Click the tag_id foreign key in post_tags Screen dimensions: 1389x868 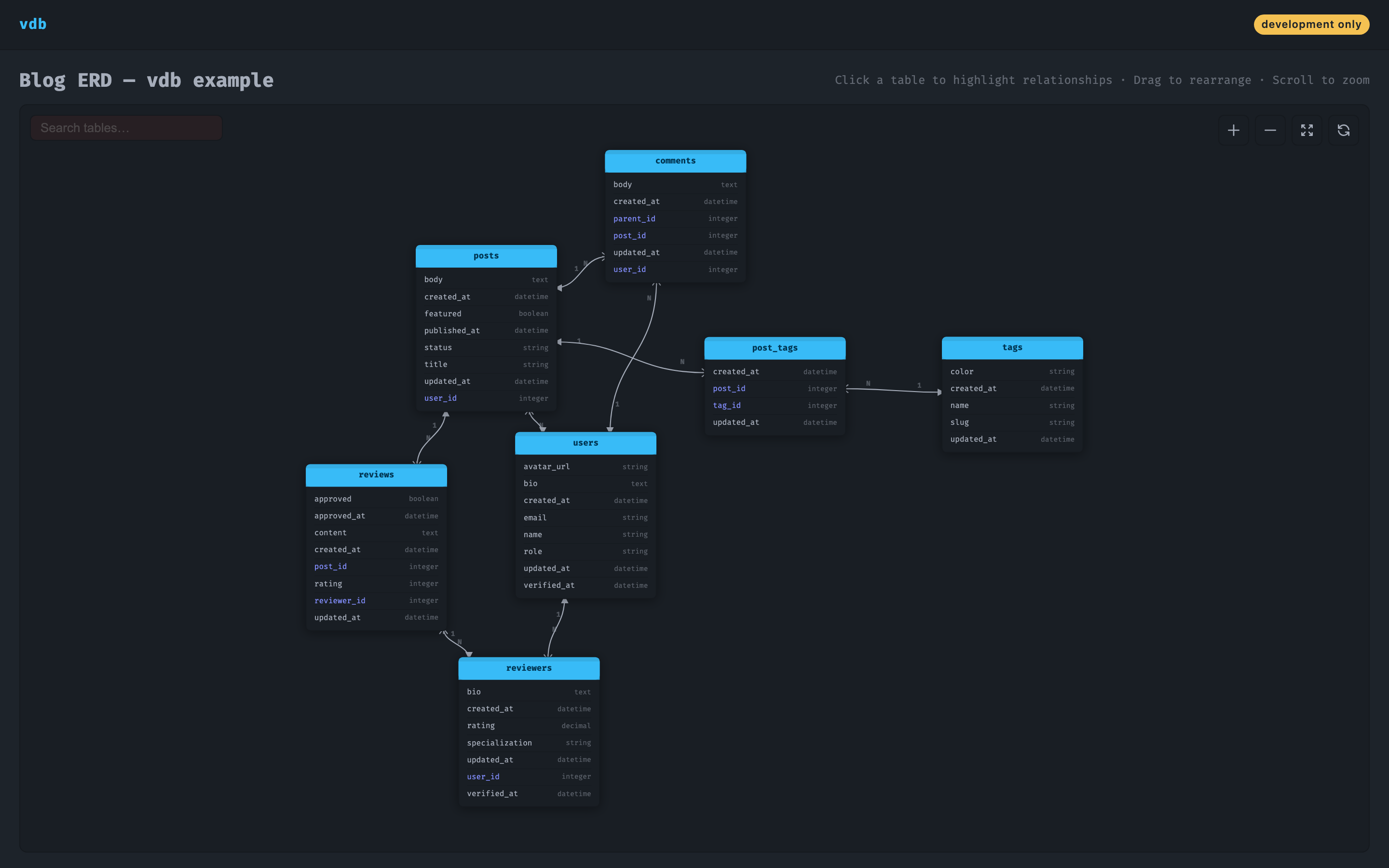point(727,405)
